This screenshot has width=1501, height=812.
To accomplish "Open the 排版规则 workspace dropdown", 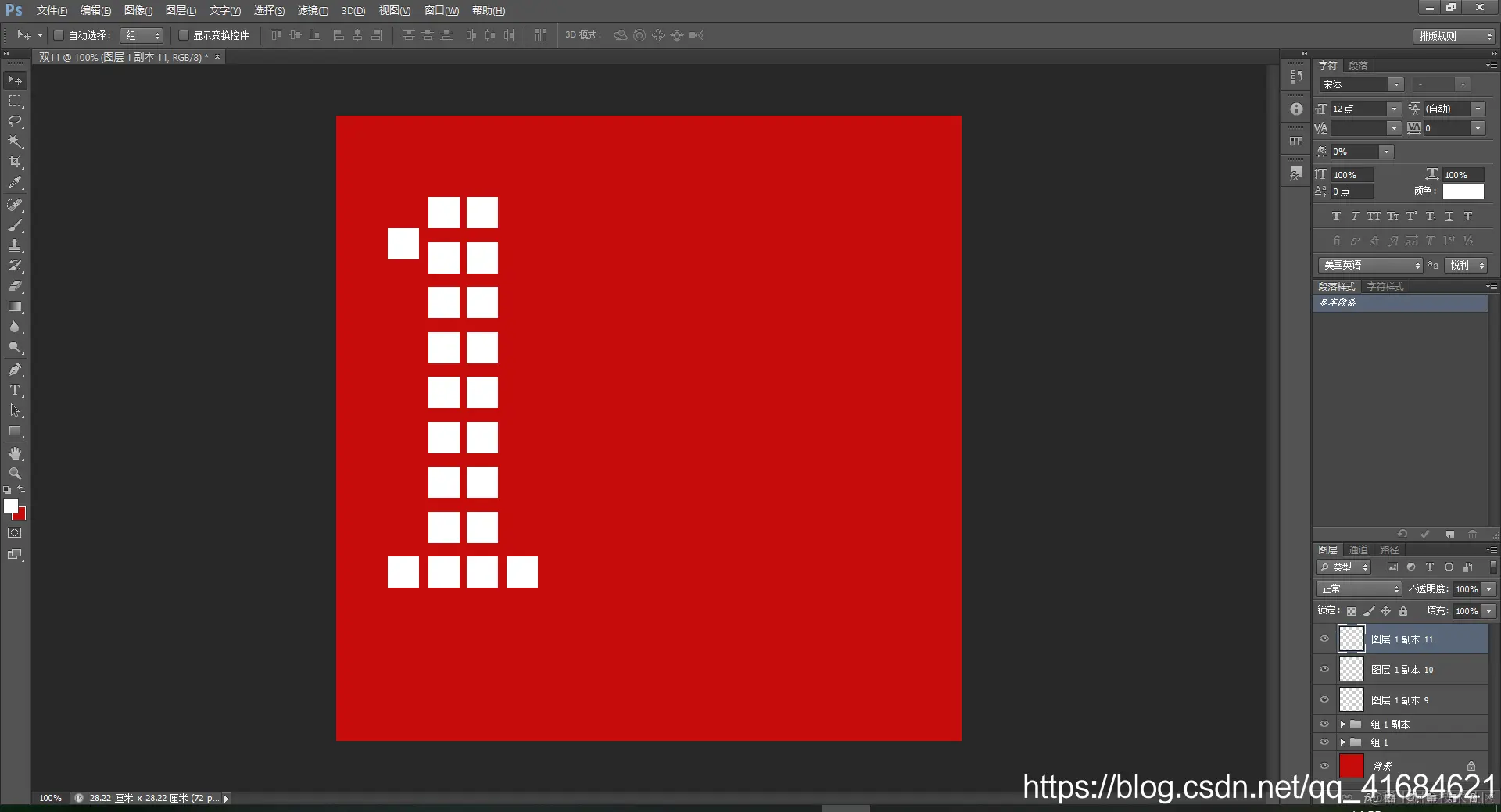I will (x=1454, y=36).
